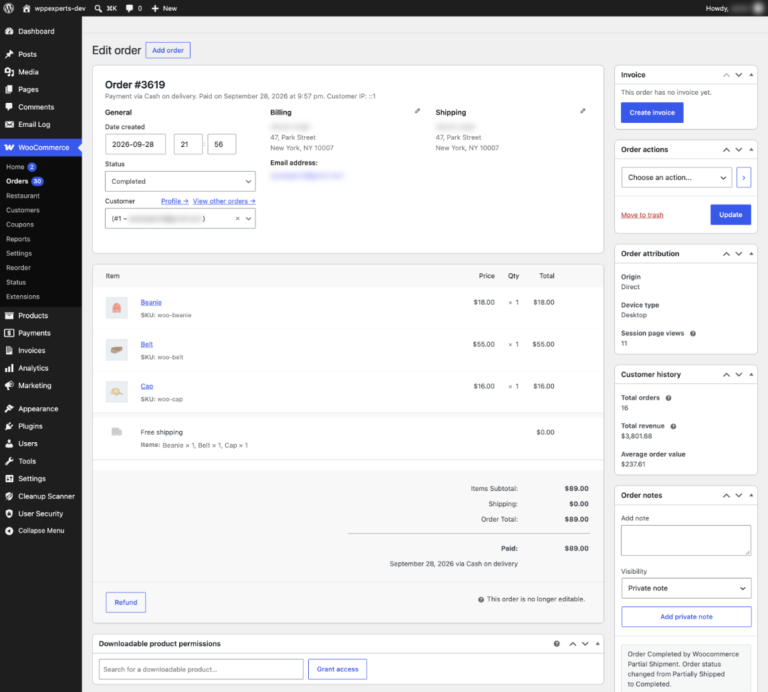Collapse the Order attribution panel toggle triangle
Viewport: 768px width, 692px height.
click(751, 254)
